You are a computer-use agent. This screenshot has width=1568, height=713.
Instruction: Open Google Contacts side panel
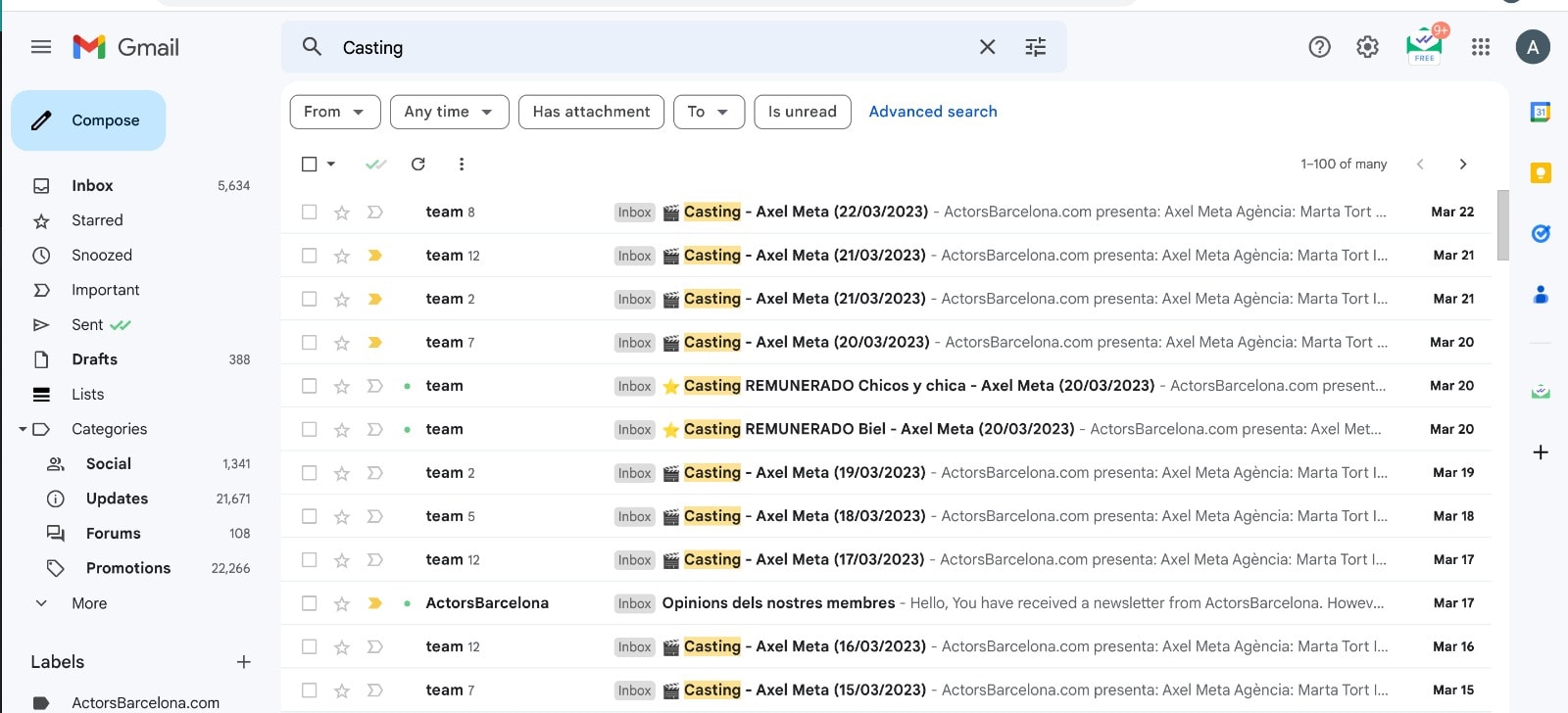[1541, 294]
